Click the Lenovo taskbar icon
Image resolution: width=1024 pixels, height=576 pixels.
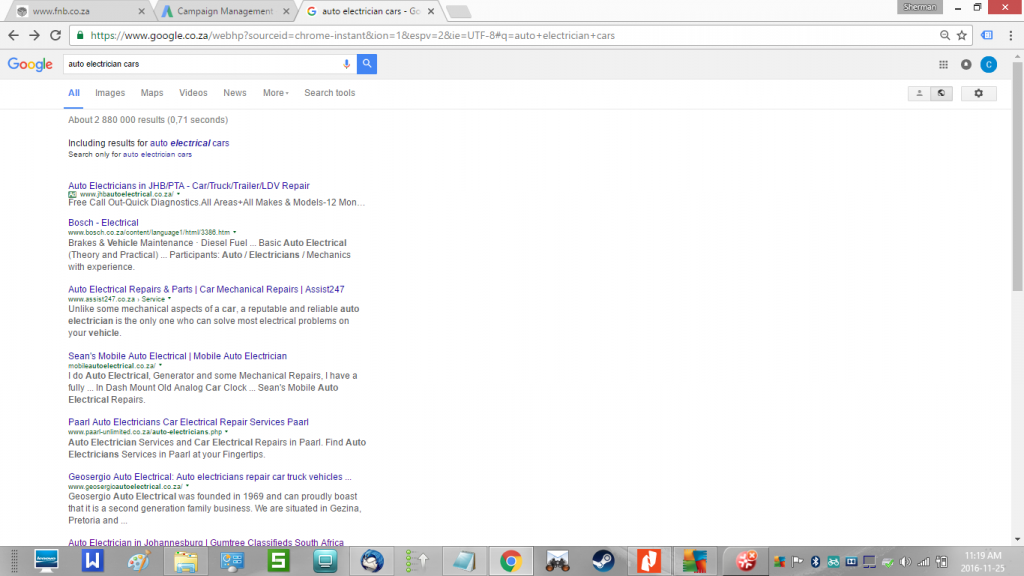pyautogui.click(x=46, y=561)
